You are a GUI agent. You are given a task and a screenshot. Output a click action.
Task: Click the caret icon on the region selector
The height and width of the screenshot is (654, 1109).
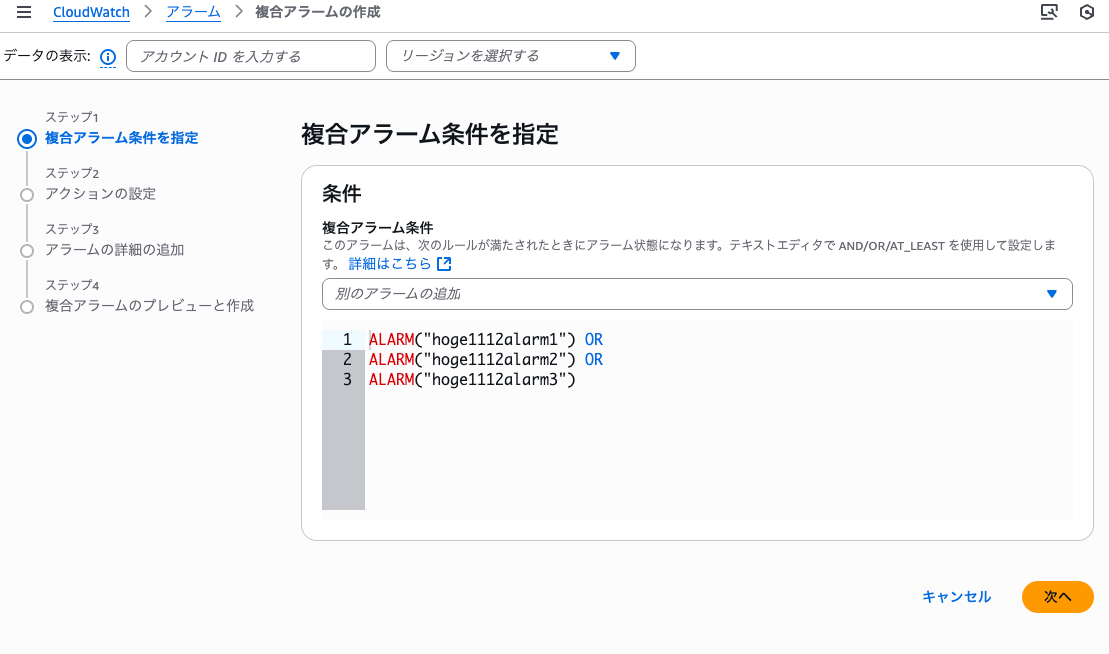617,55
